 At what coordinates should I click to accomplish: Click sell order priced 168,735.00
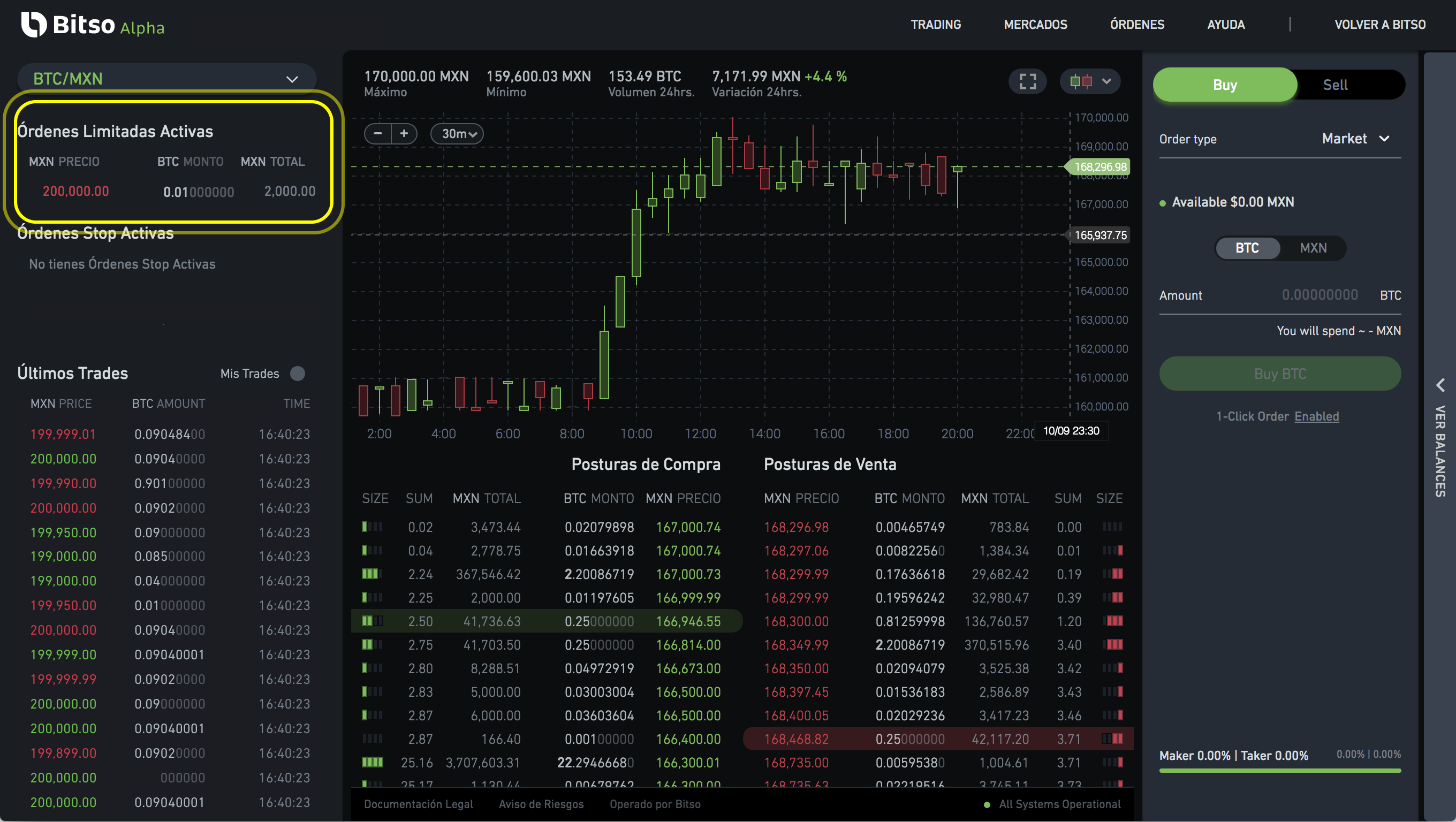tap(938, 763)
